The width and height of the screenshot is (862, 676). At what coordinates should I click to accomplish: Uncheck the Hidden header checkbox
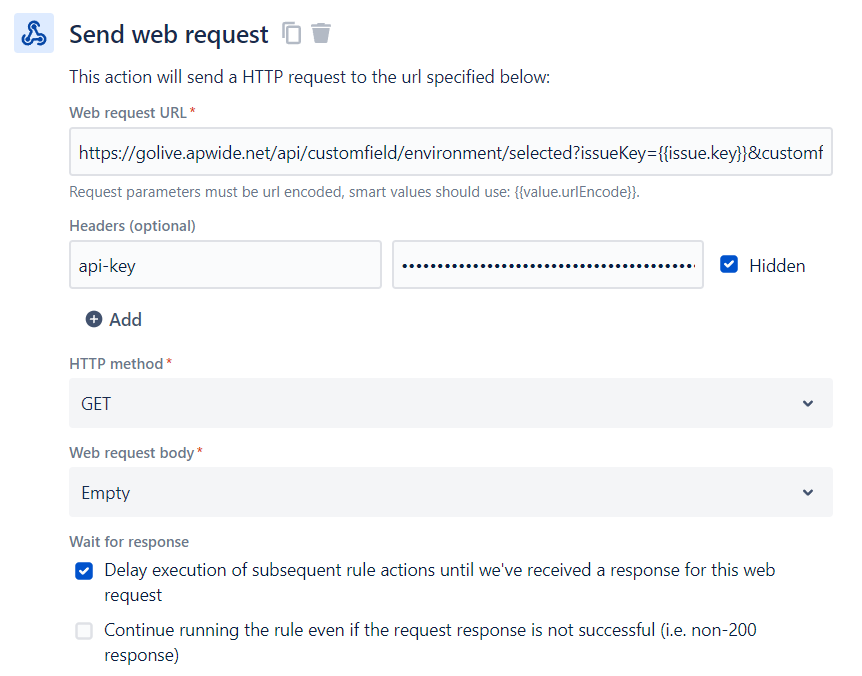[730, 265]
